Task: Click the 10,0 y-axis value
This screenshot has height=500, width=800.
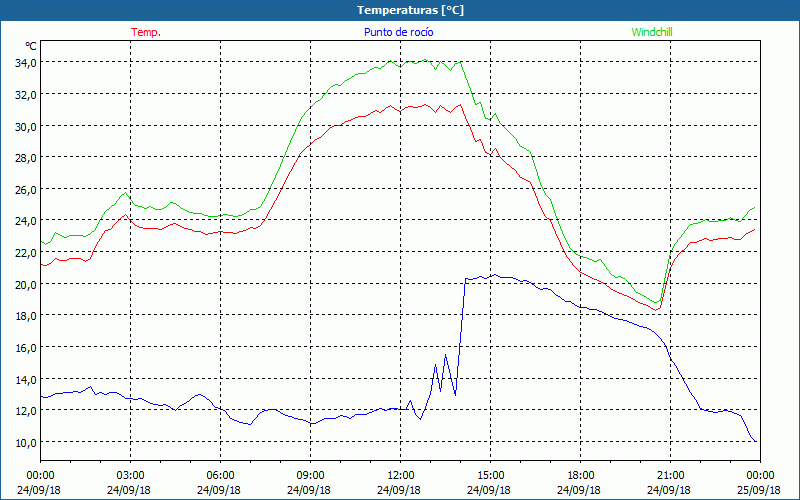Action: coord(25,442)
